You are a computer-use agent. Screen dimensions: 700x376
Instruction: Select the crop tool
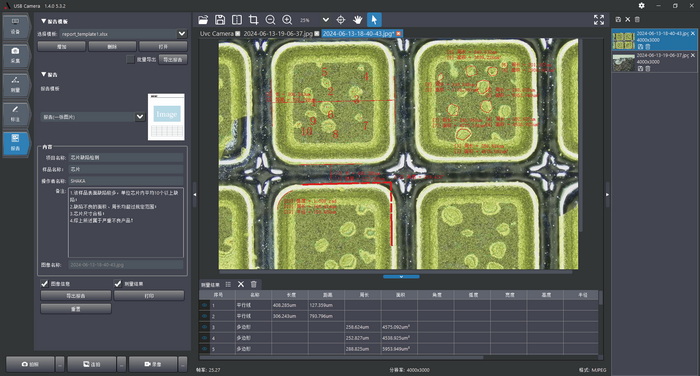[x=254, y=20]
